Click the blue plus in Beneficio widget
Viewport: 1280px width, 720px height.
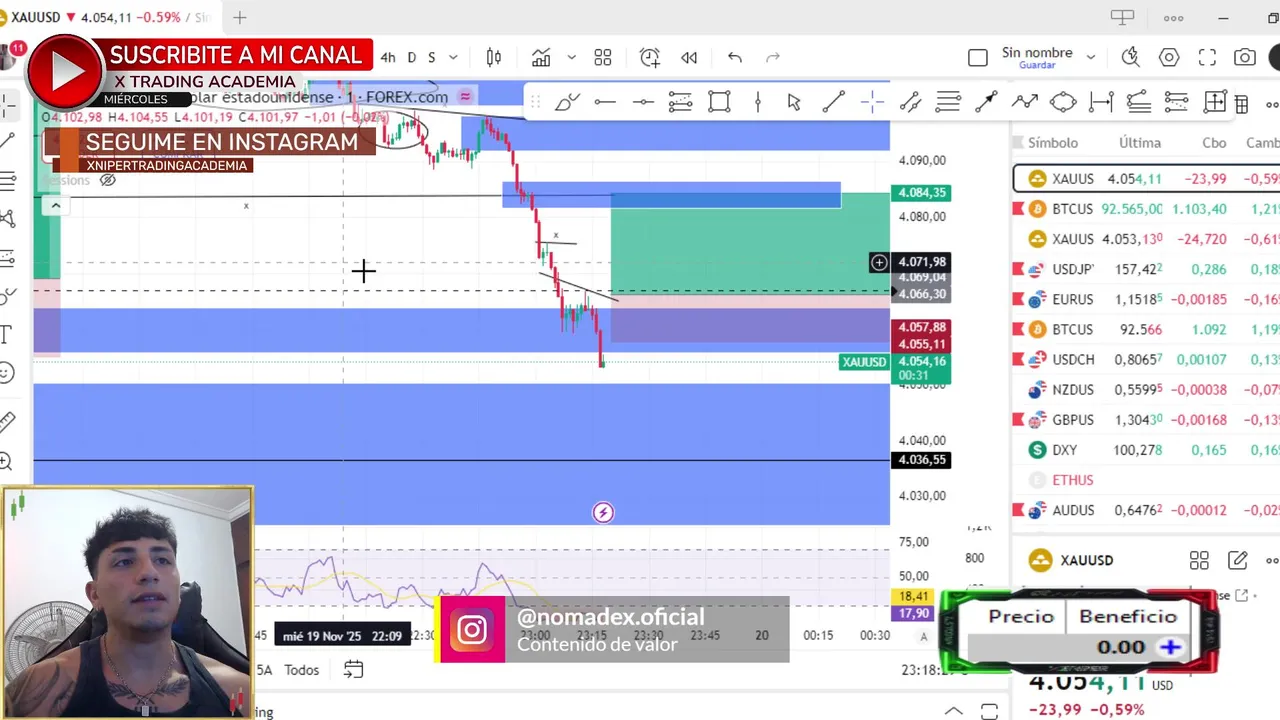(1170, 647)
